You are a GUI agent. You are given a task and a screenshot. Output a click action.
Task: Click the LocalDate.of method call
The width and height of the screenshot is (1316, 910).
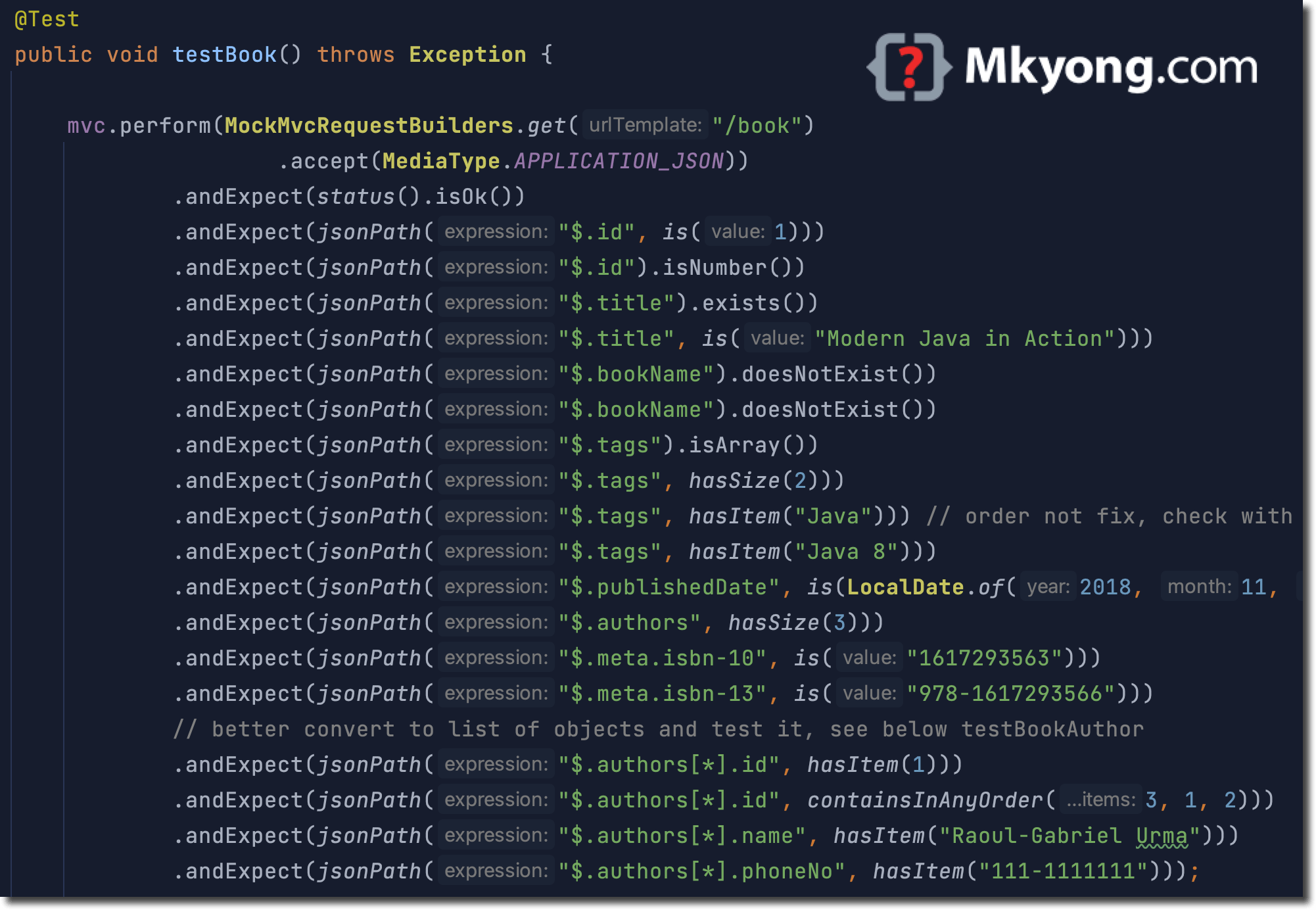point(920,587)
